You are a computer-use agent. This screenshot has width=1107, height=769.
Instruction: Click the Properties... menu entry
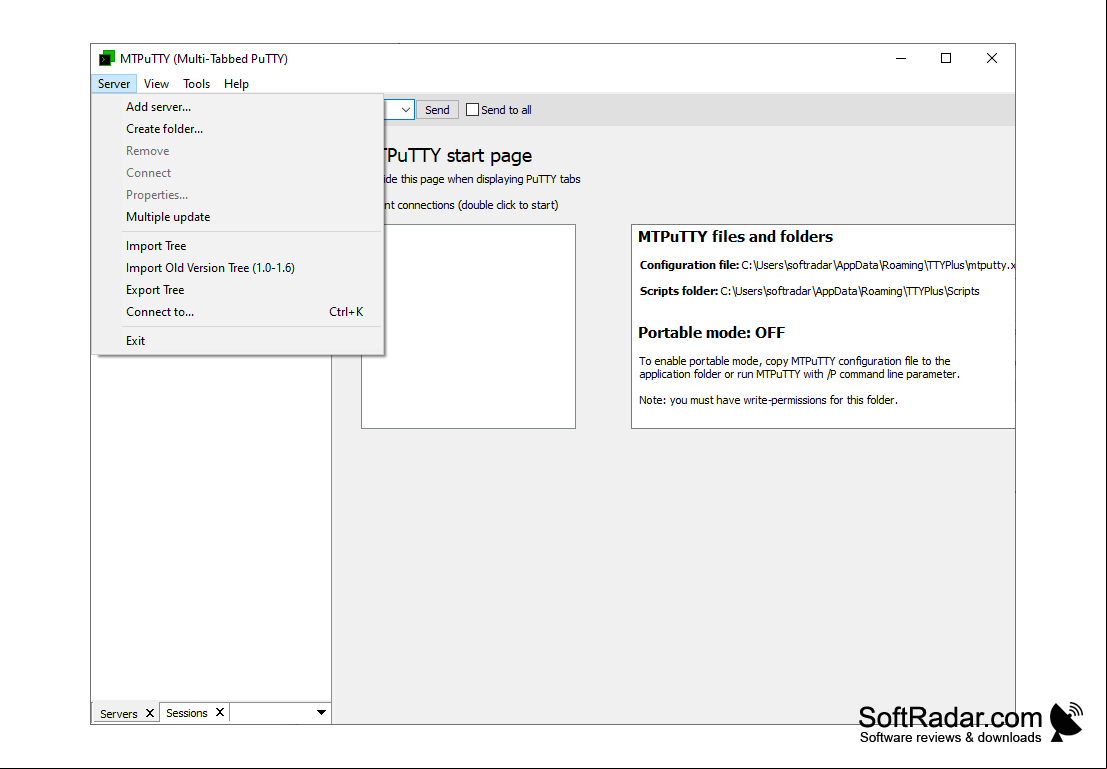(x=238, y=194)
